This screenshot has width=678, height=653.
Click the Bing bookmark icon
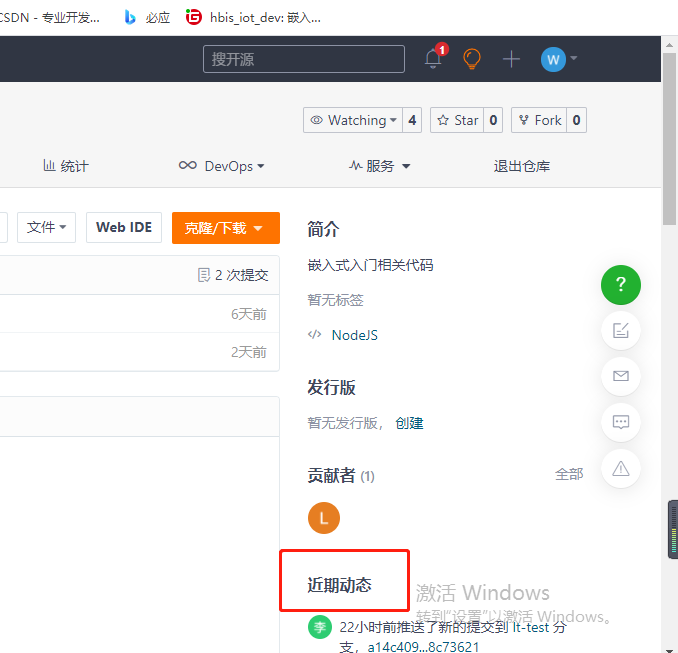(x=130, y=17)
